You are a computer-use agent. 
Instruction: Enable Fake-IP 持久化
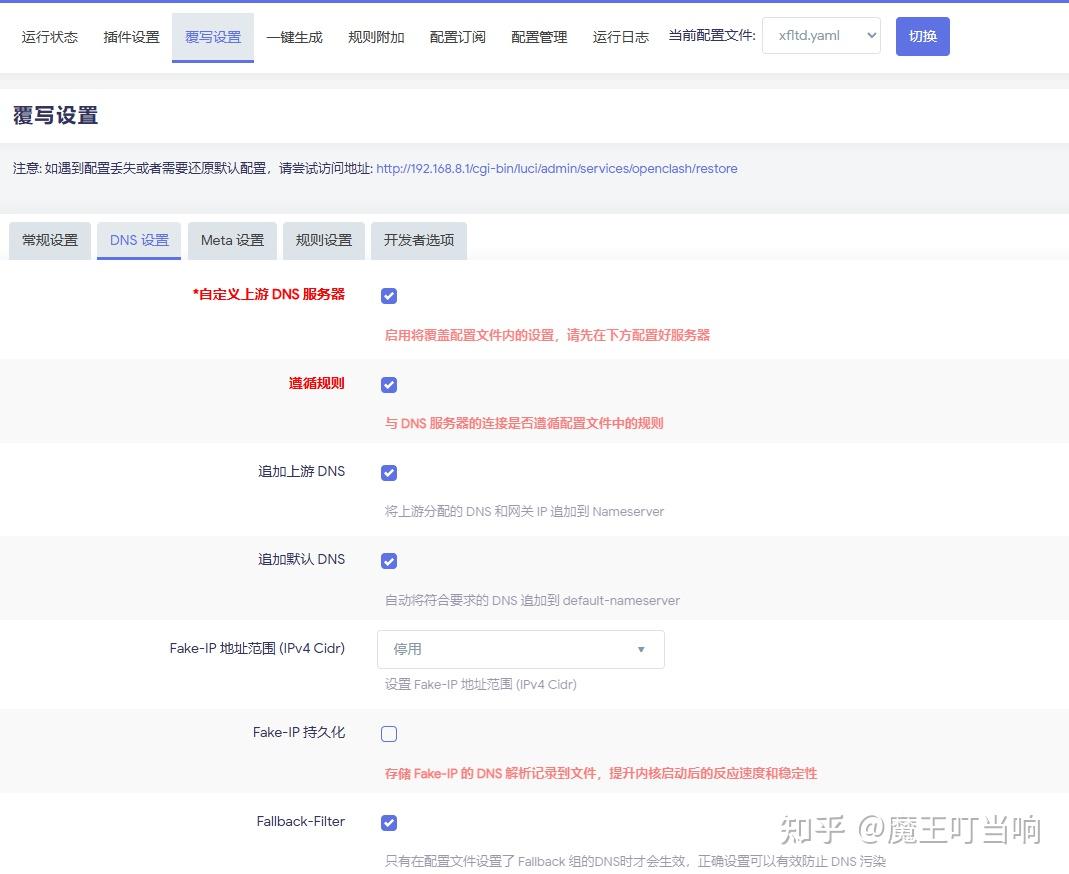coord(388,733)
